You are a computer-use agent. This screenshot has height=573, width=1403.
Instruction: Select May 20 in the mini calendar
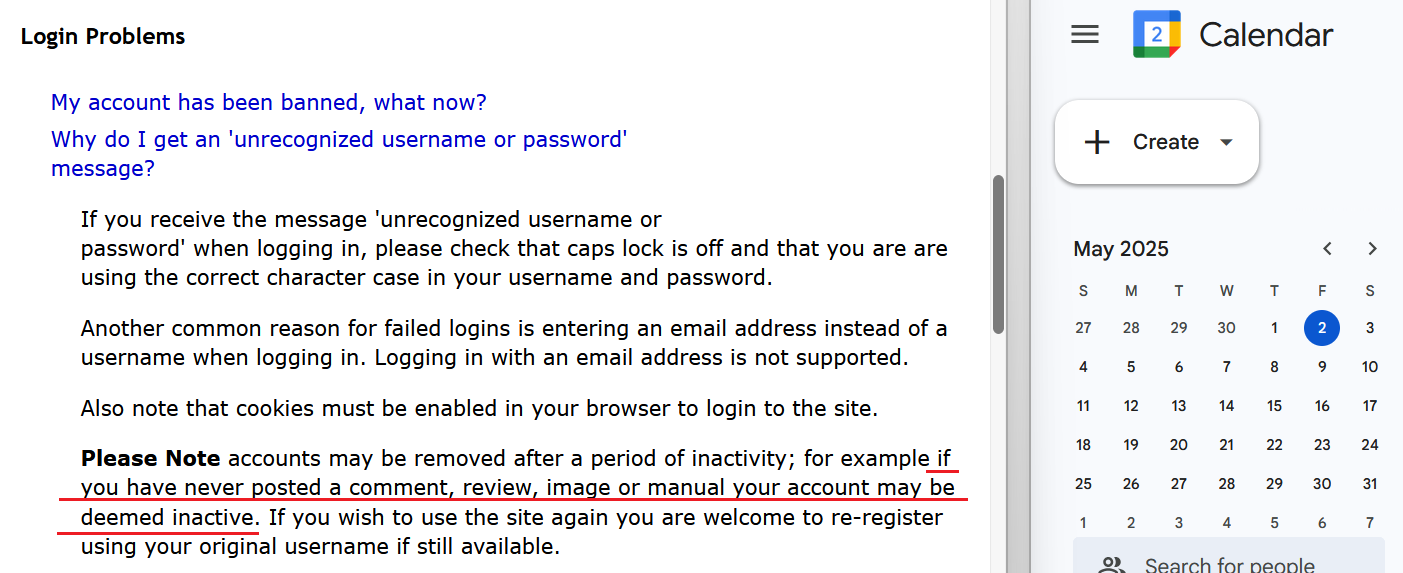coord(1179,445)
